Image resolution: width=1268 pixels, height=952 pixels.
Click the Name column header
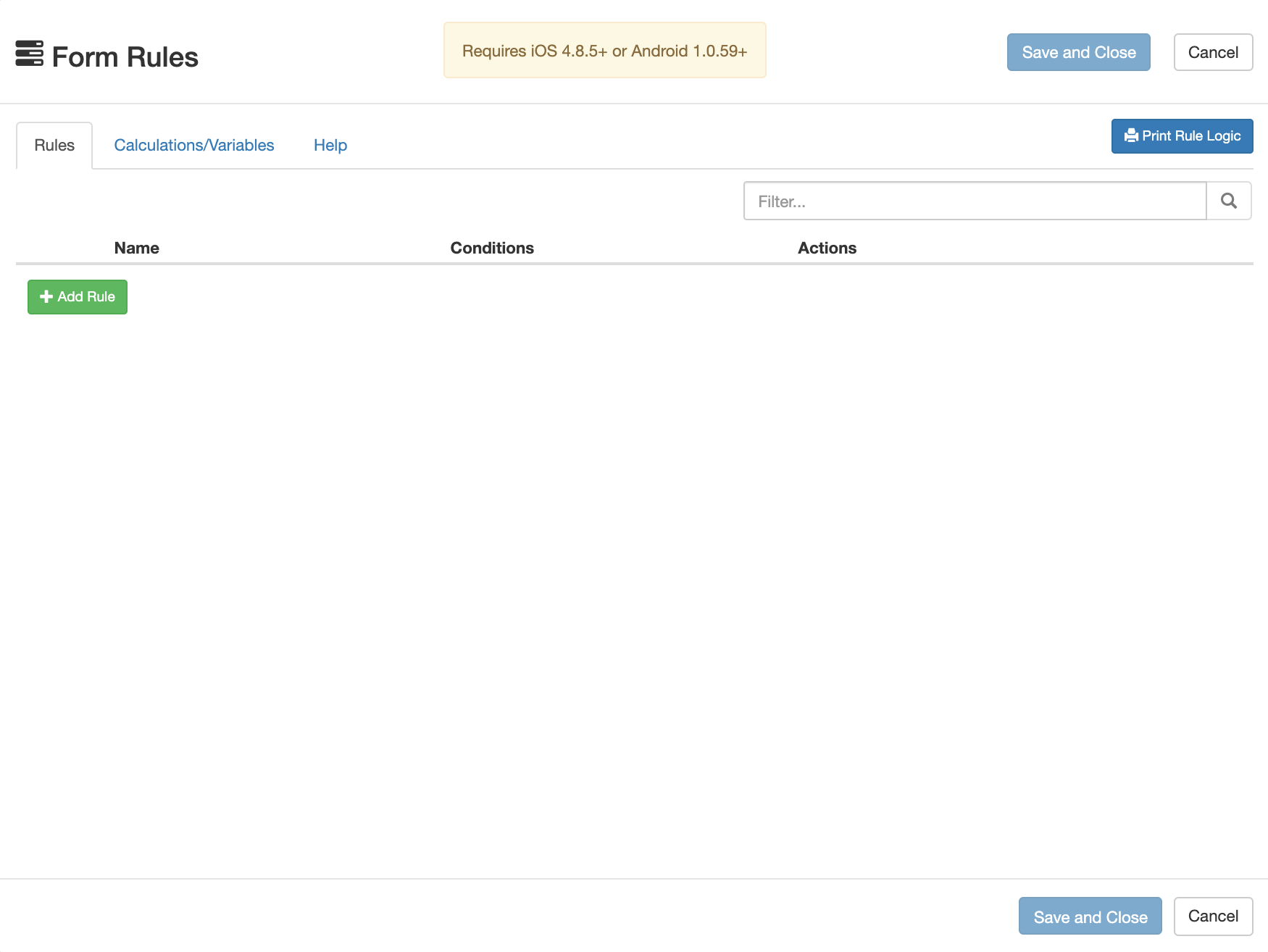tap(136, 248)
